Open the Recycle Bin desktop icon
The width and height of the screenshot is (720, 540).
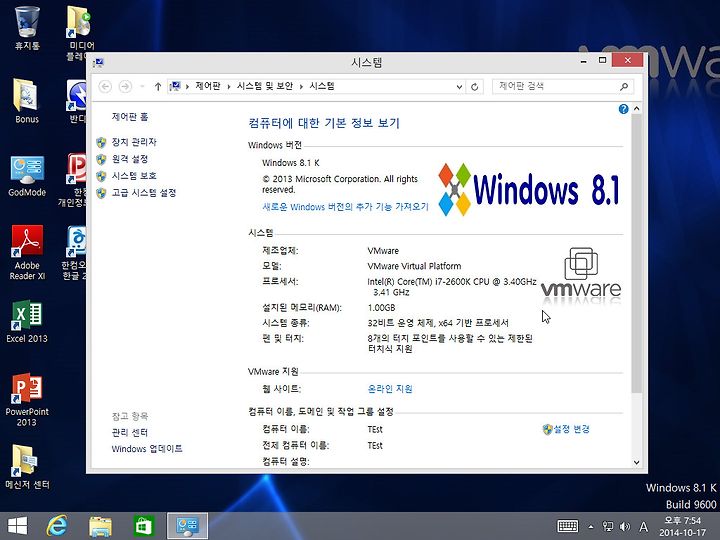[x=27, y=28]
